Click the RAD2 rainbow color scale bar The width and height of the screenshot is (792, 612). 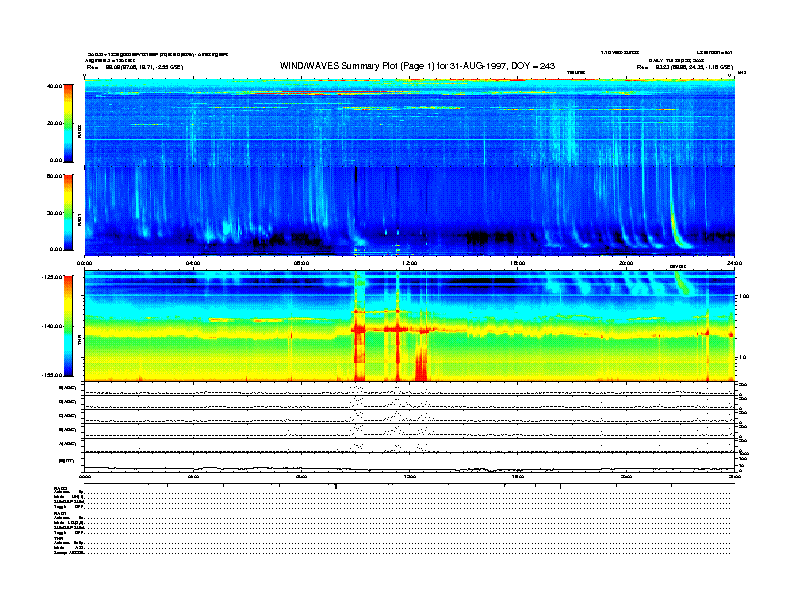(68, 123)
